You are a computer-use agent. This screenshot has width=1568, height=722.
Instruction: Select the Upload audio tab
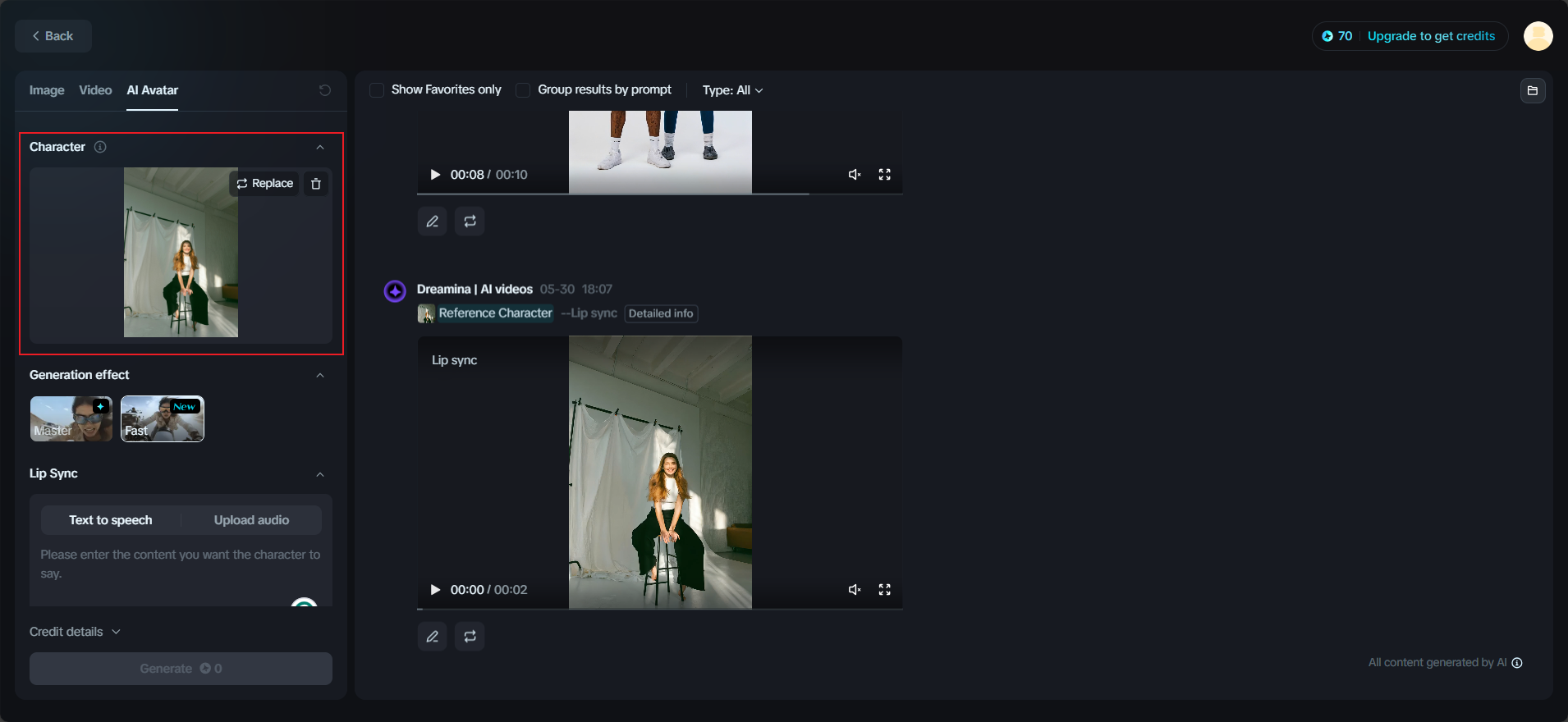tap(251, 520)
